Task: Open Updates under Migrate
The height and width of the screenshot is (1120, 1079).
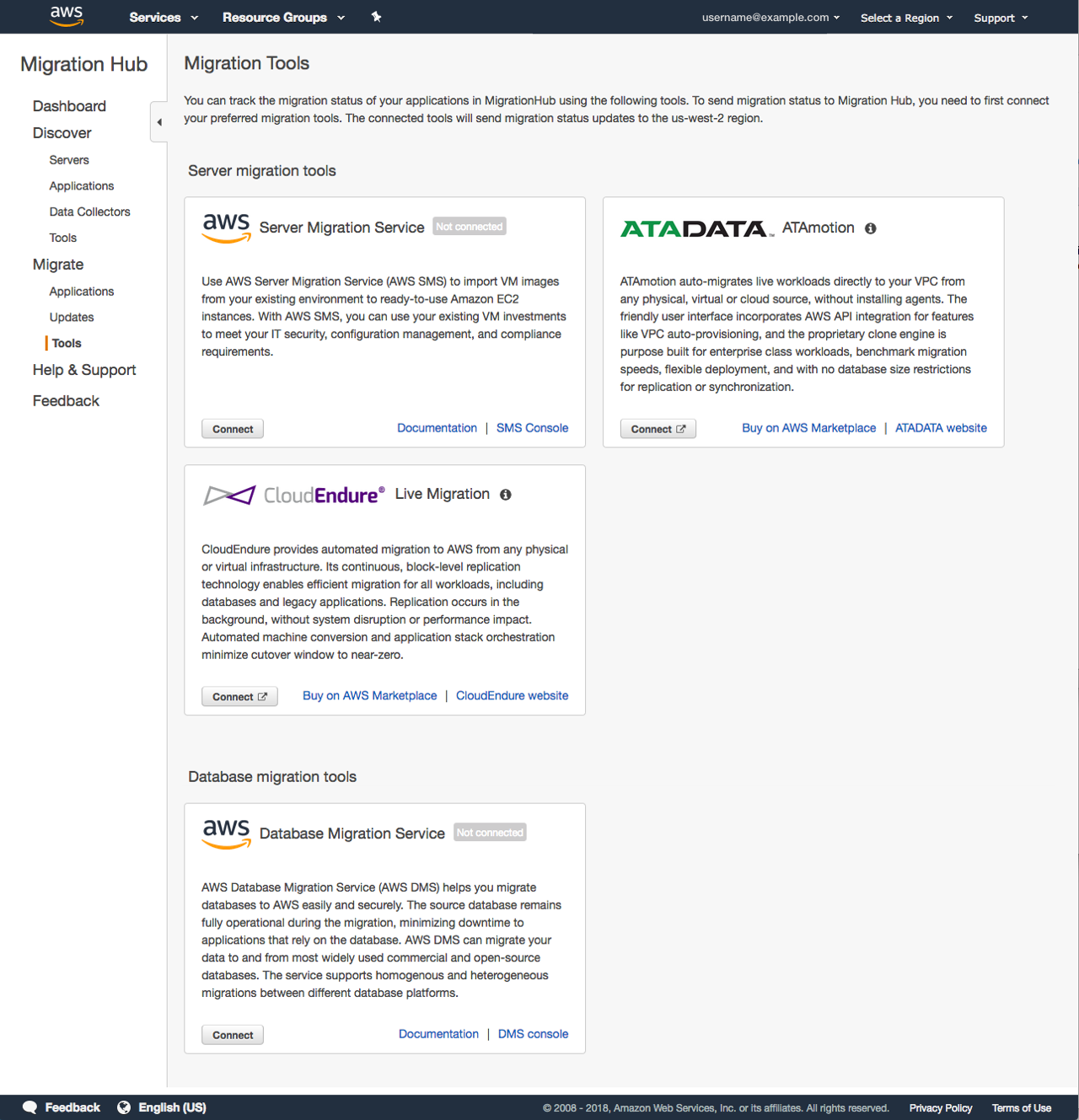Action: click(72, 318)
